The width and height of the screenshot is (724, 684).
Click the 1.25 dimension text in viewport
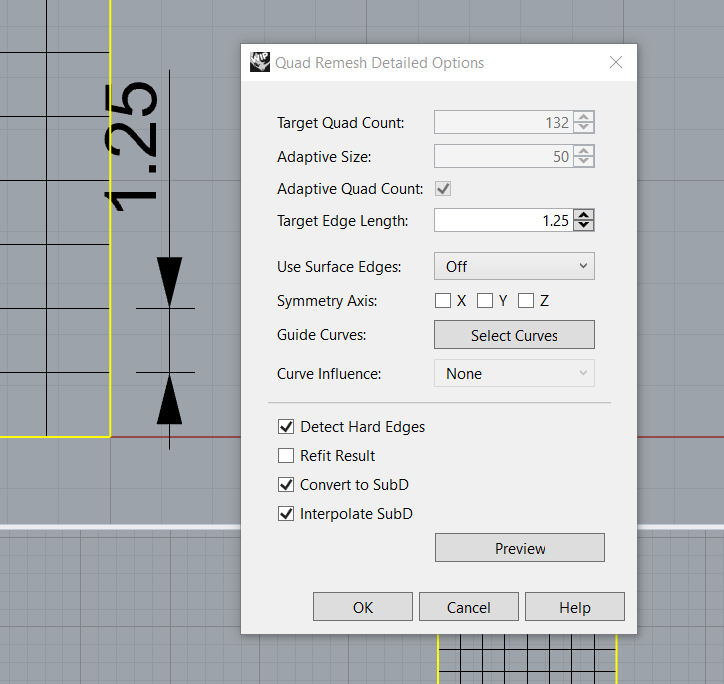point(131,146)
